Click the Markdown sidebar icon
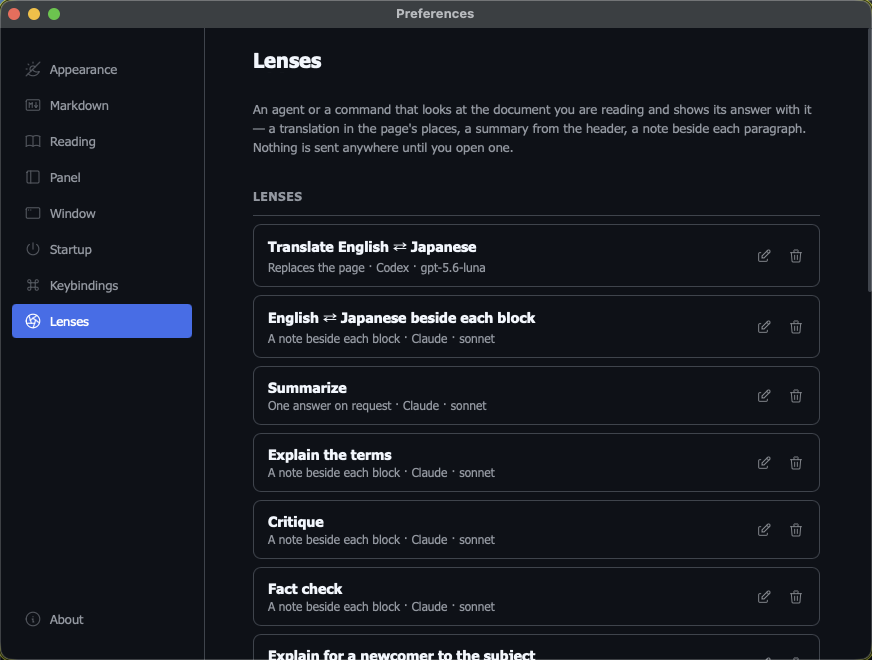Viewport: 872px width, 660px height. [x=33, y=105]
